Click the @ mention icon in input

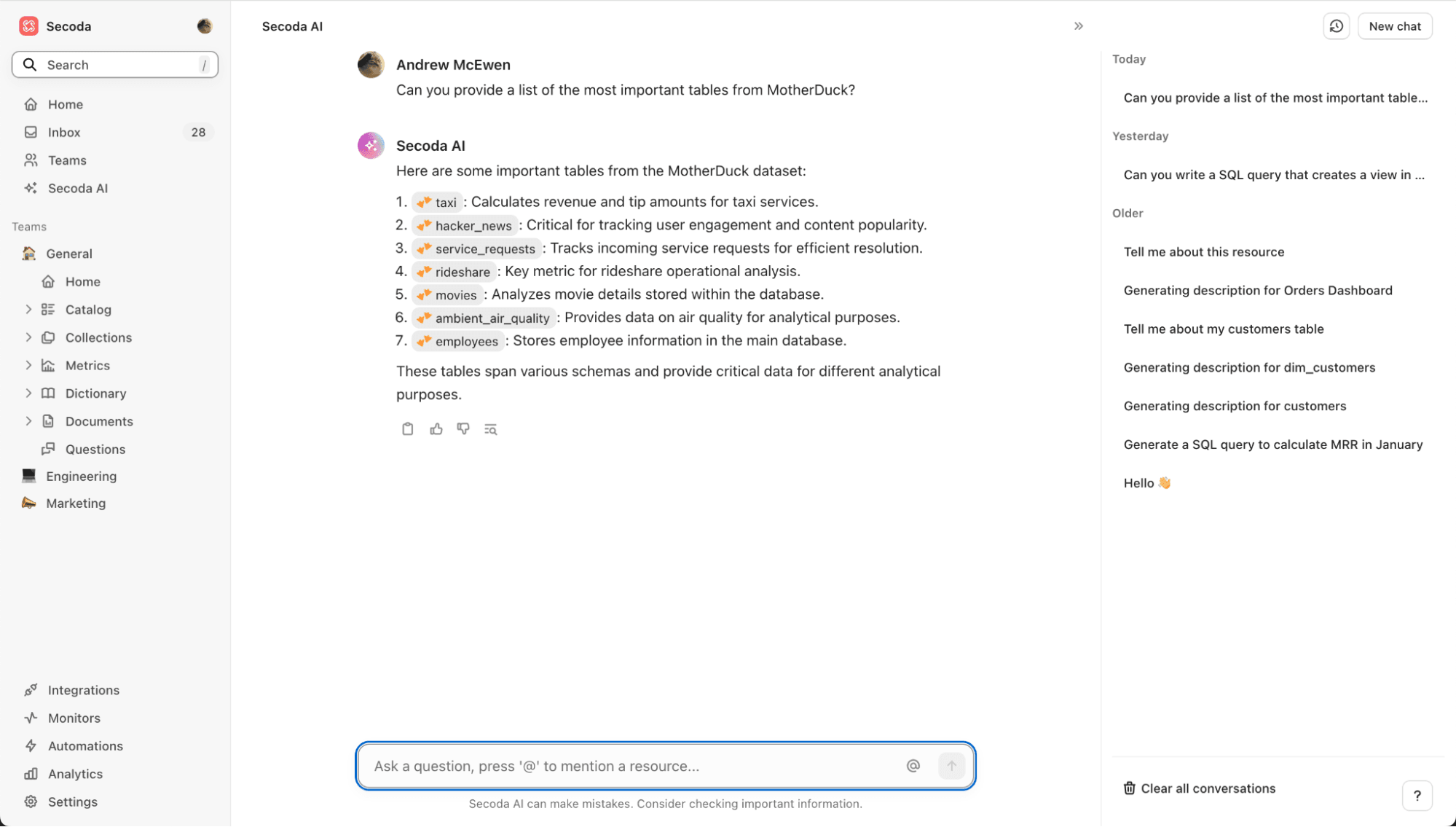(x=913, y=766)
